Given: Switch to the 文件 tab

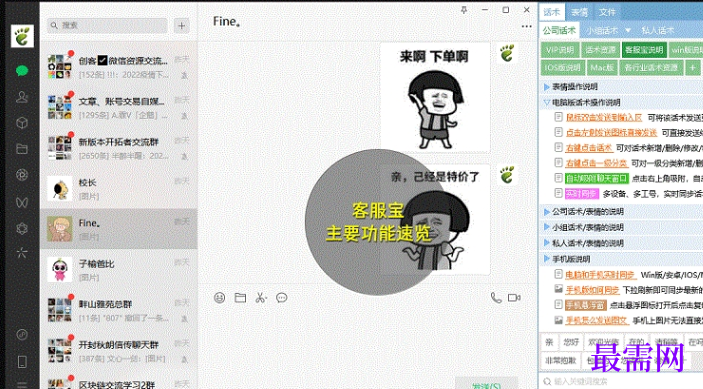Looking at the screenshot, I should coord(607,12).
